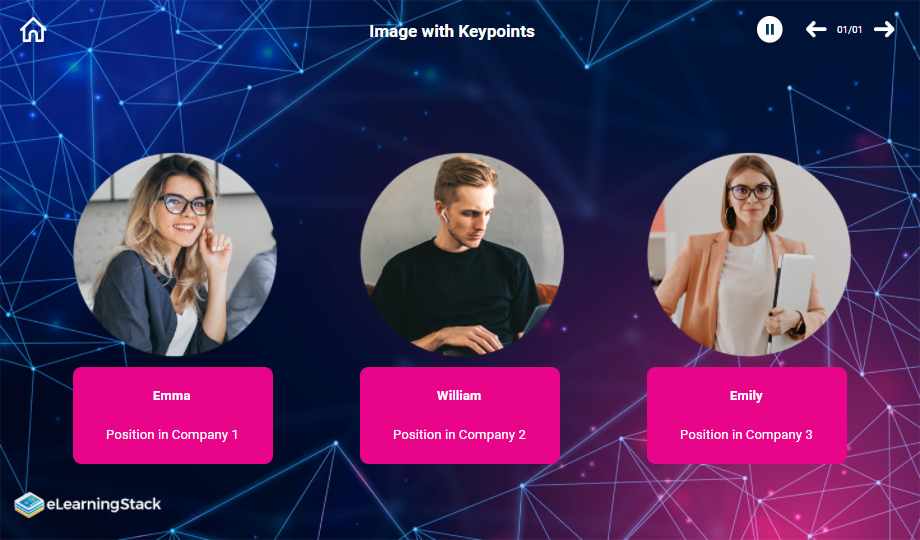Click the 01/01 slide counter
Viewport: 920px width, 540px height.
[x=850, y=29]
